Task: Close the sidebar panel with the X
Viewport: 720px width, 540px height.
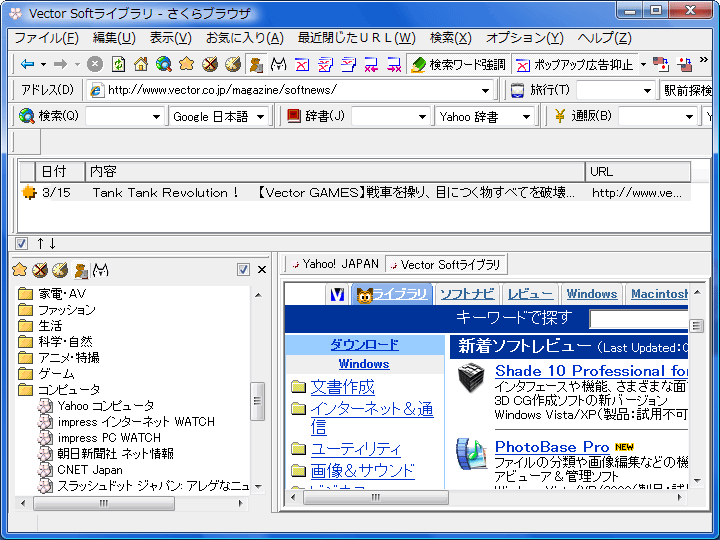Action: tap(262, 270)
